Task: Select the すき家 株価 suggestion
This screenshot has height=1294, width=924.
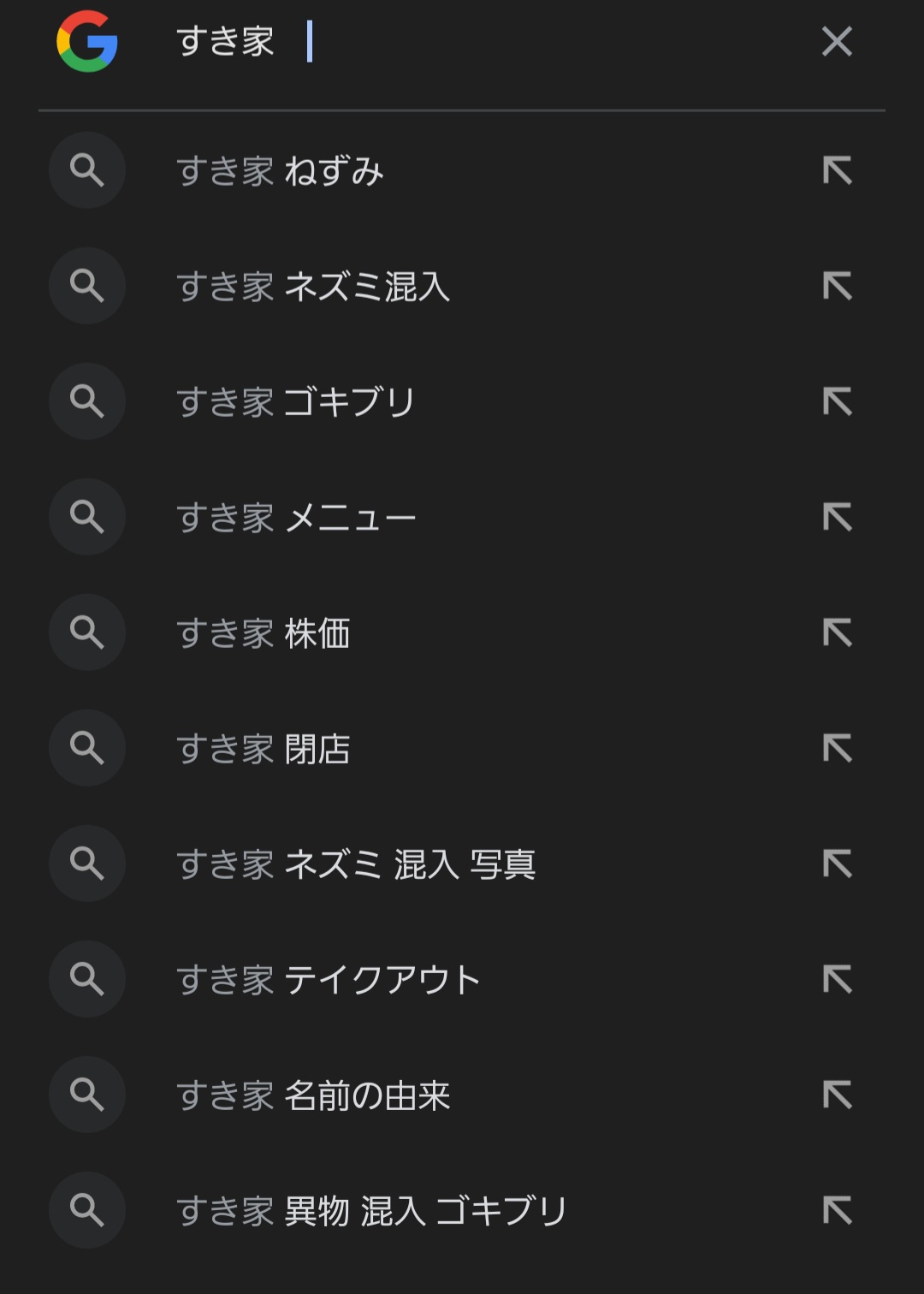Action: [264, 633]
